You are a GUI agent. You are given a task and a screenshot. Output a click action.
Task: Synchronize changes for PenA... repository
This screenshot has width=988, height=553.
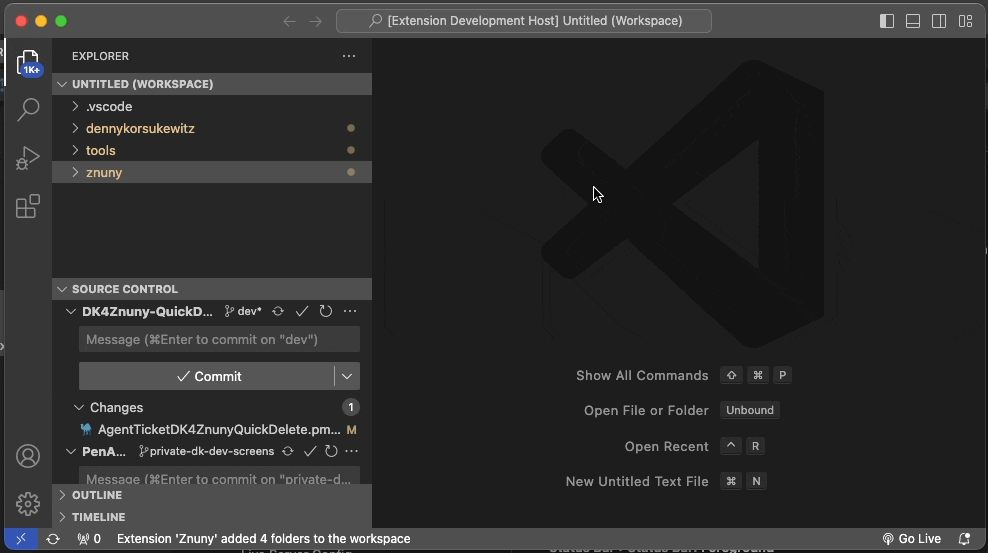(288, 452)
